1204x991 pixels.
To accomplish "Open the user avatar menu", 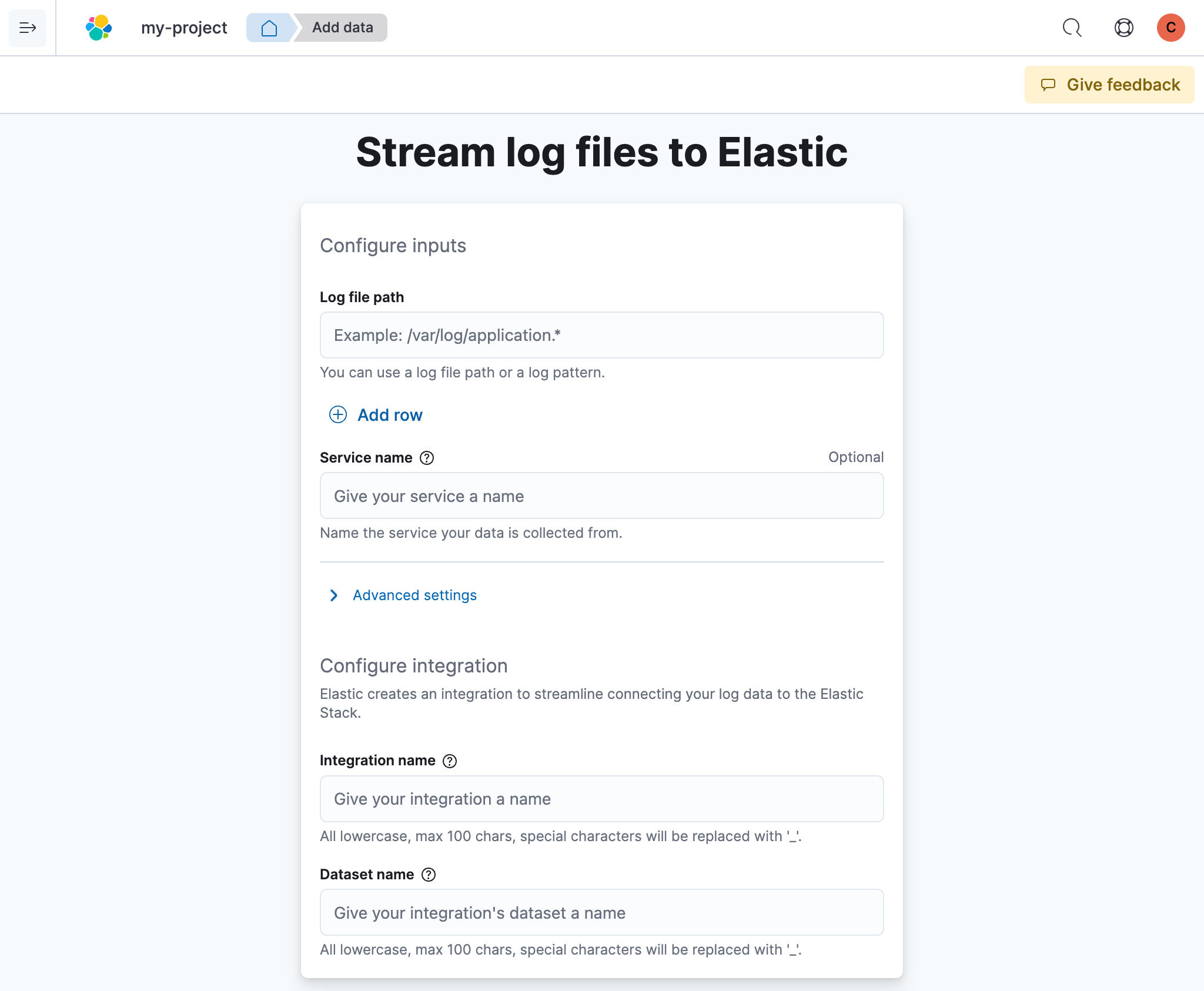I will pyautogui.click(x=1170, y=28).
